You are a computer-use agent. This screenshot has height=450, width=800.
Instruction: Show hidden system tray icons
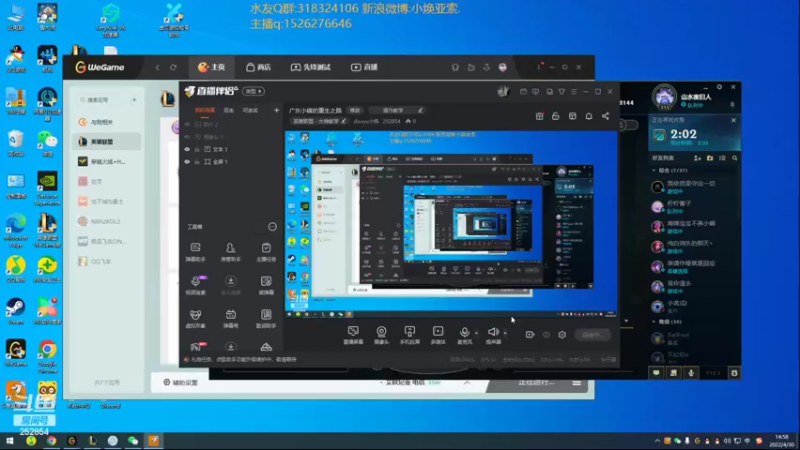(657, 440)
